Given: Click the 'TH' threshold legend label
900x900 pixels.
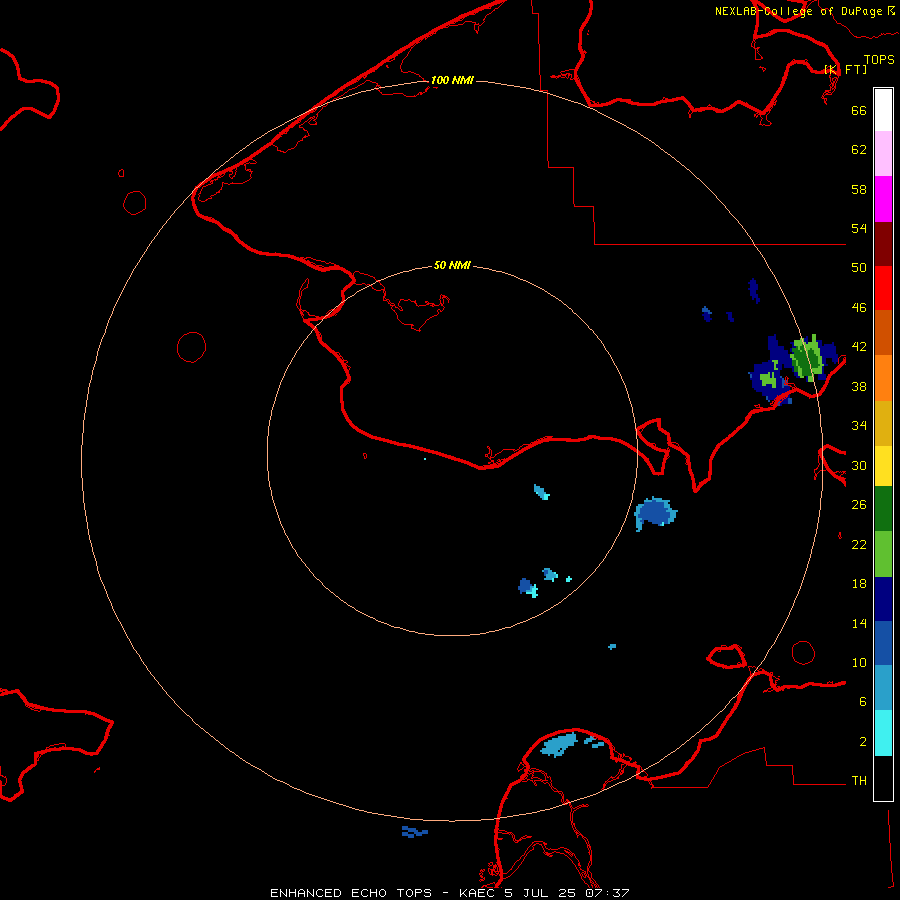Looking at the screenshot, I should pos(859,781).
